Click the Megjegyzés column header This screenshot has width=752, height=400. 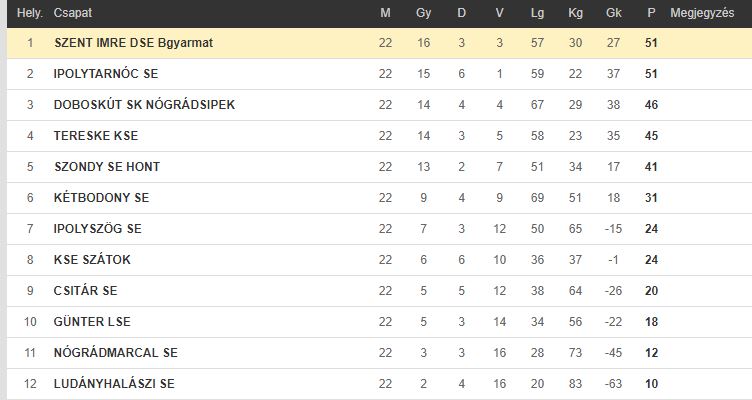click(x=702, y=13)
